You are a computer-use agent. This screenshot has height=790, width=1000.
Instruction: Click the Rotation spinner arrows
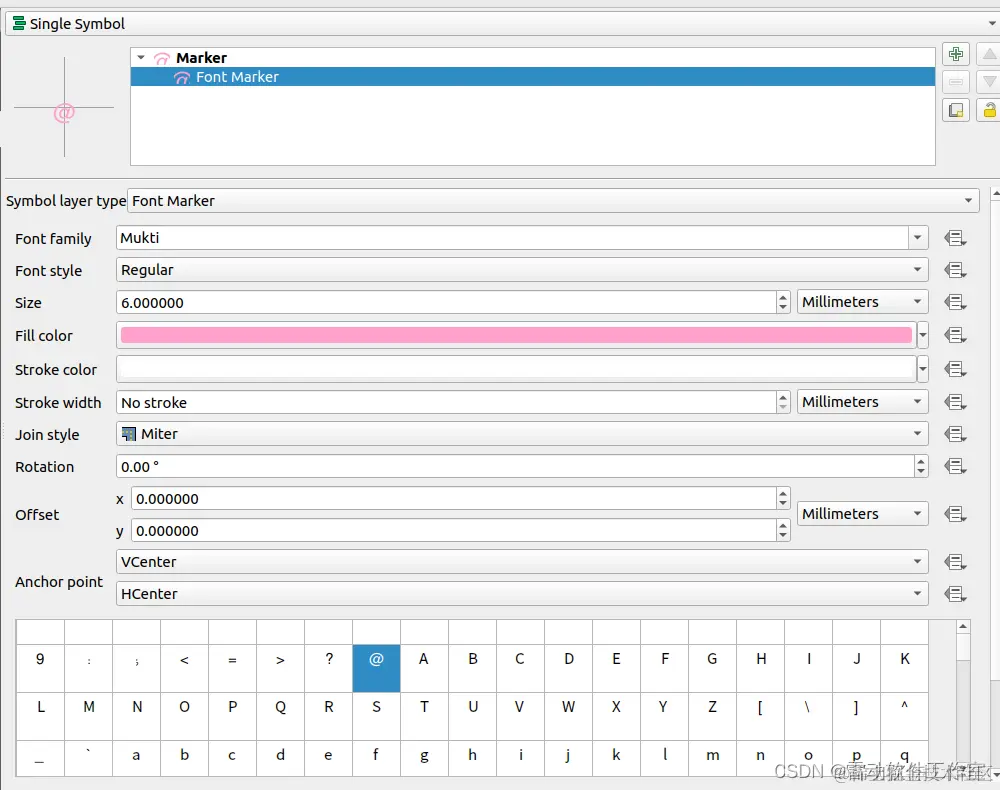[921, 467]
